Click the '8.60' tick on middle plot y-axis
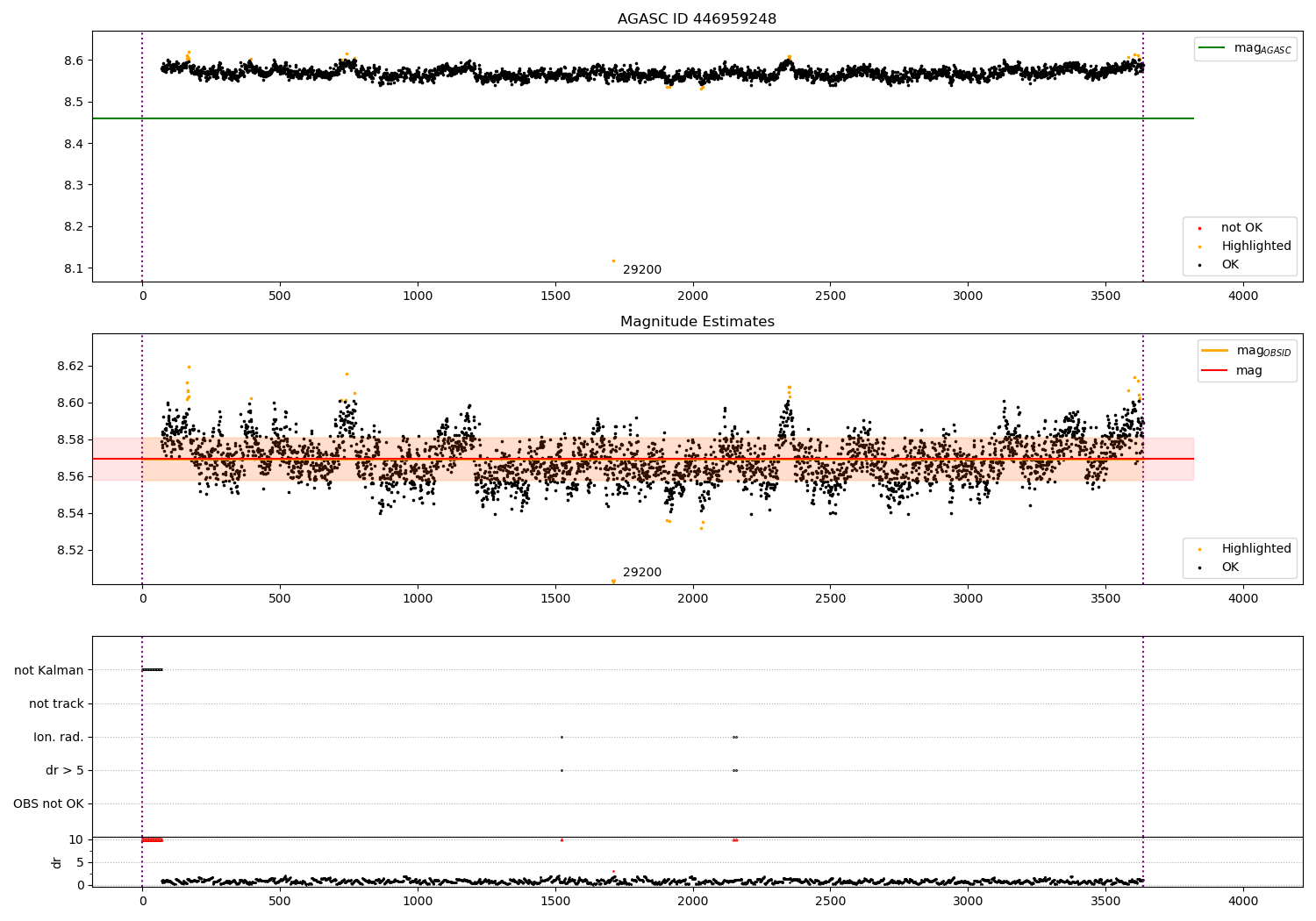 pyautogui.click(x=70, y=403)
